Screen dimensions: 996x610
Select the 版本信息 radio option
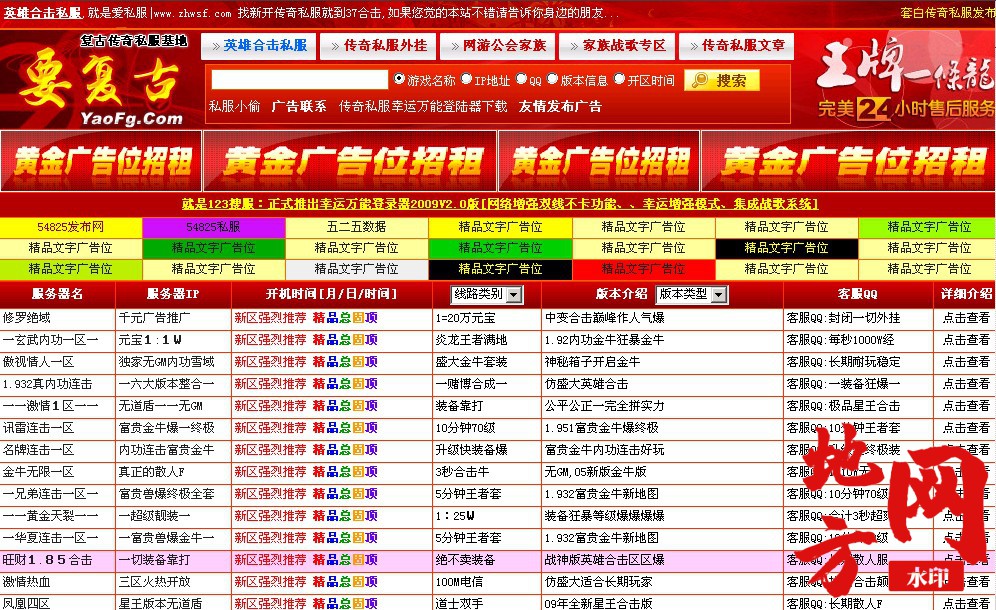(553, 79)
